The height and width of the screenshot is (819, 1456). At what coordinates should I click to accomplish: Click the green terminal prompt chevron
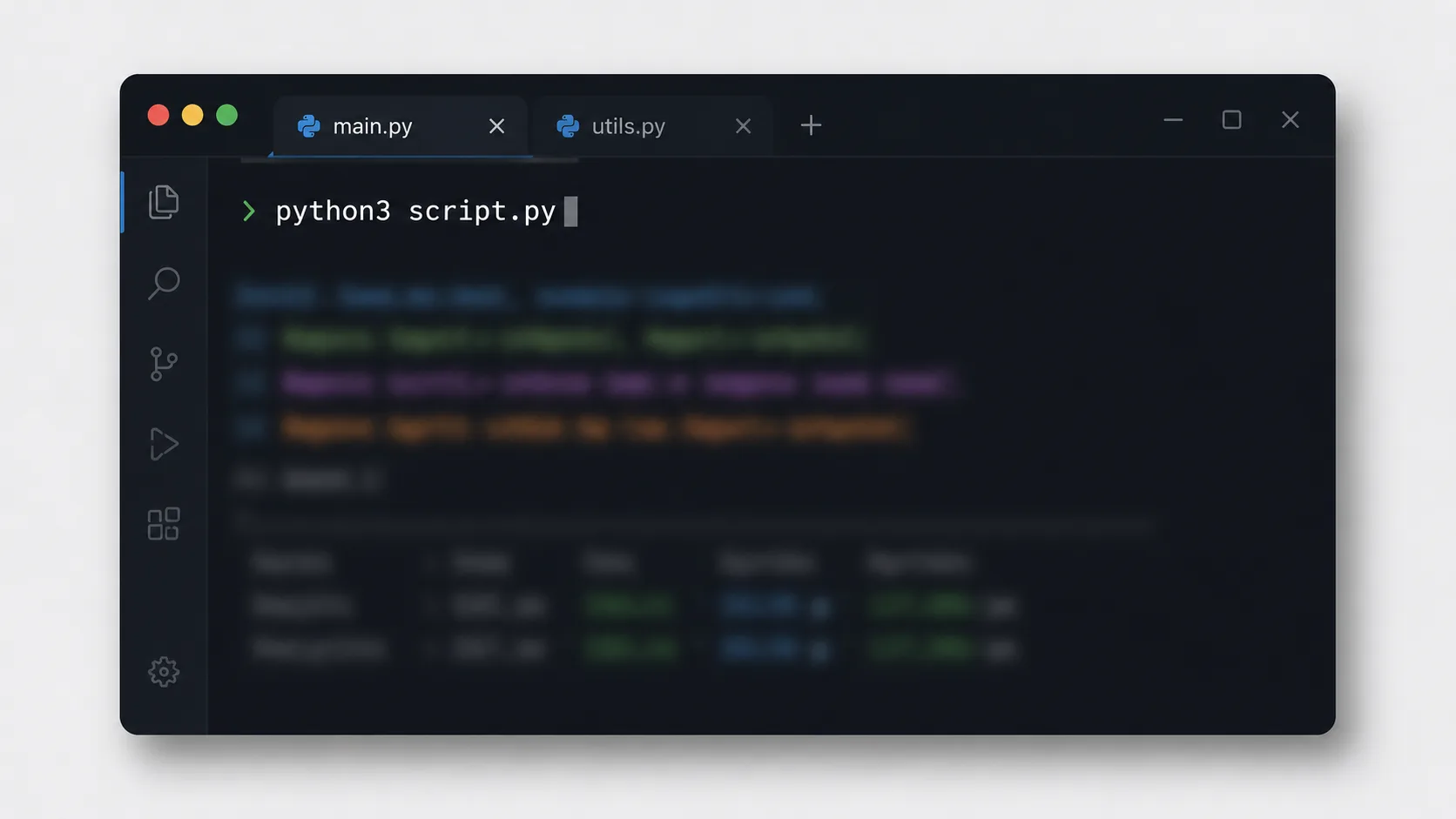[249, 211]
